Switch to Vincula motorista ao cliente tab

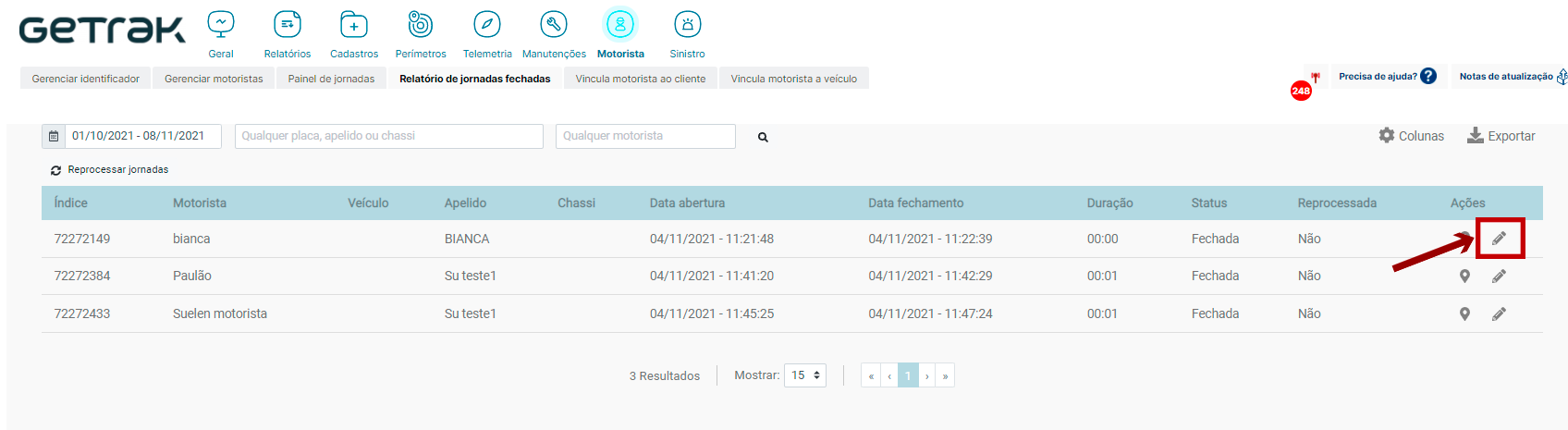pos(641,79)
